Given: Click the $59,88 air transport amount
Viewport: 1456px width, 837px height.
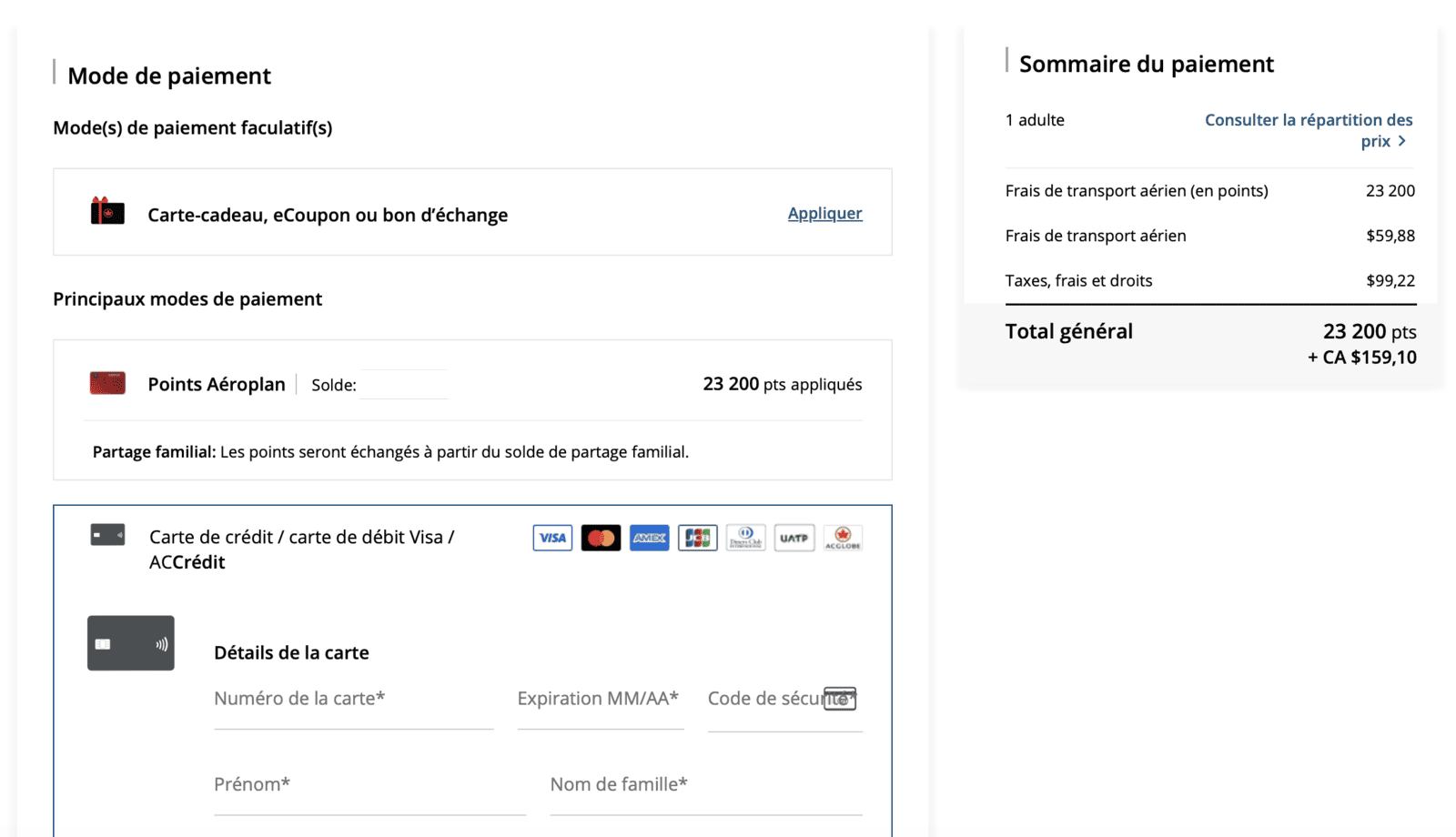Looking at the screenshot, I should (1390, 236).
